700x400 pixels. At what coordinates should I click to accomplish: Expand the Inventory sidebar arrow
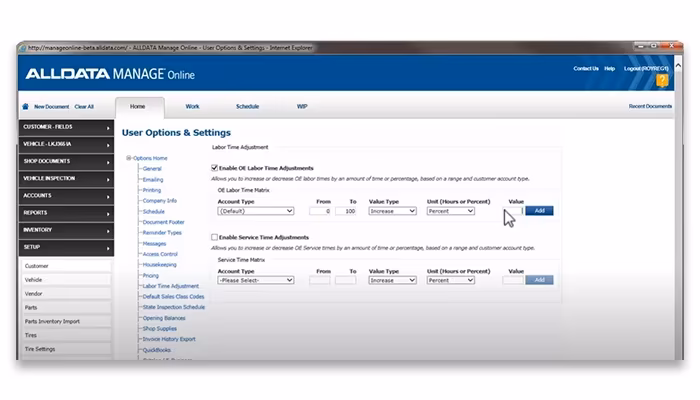click(x=108, y=231)
